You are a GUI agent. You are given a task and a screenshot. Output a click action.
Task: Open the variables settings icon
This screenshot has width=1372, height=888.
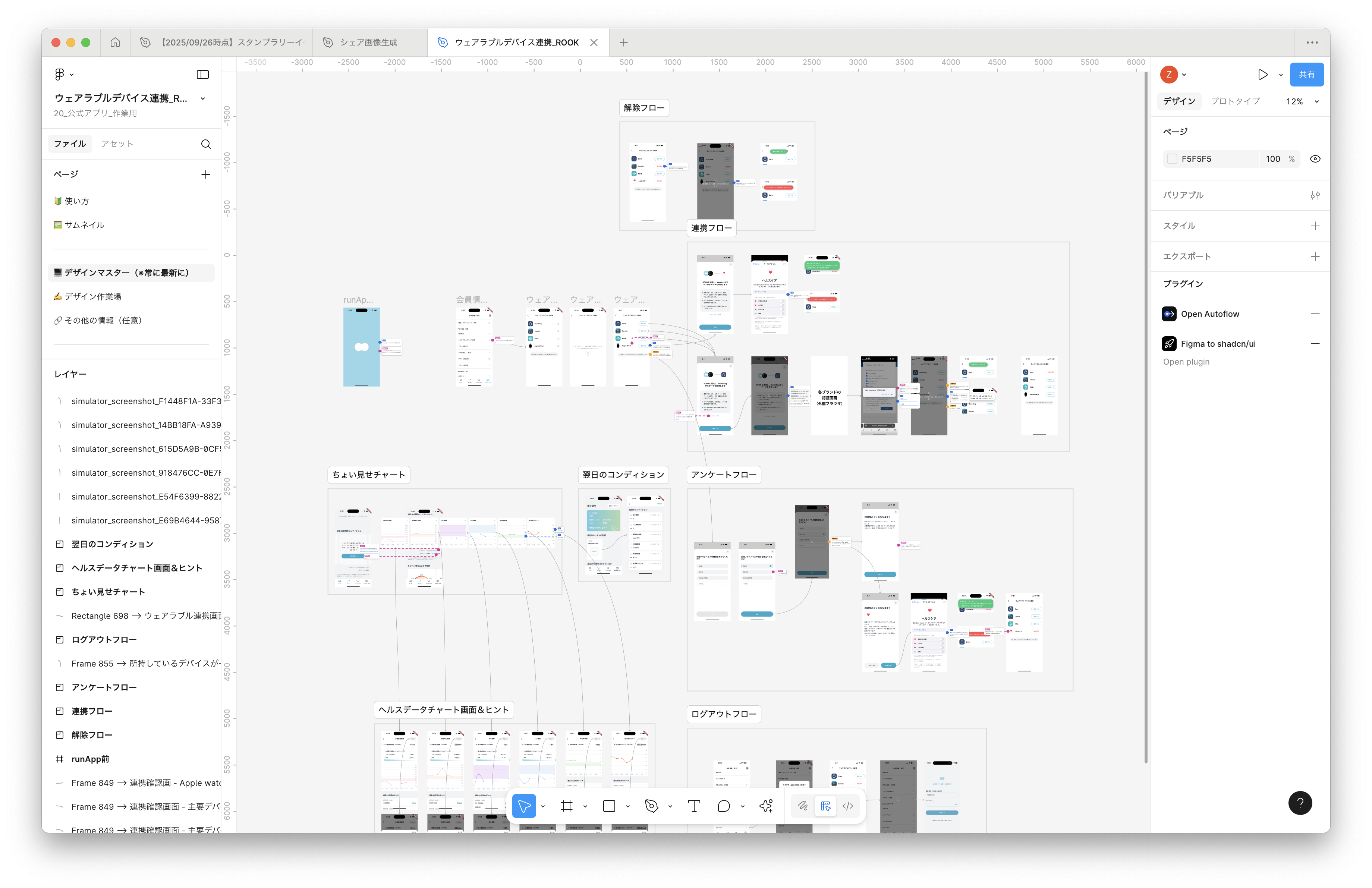pos(1315,195)
